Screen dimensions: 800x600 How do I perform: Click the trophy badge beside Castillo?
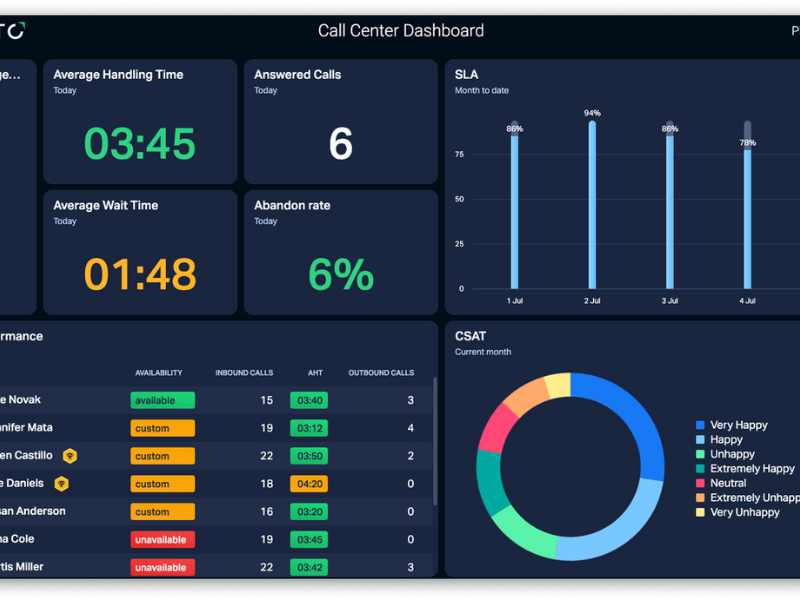pos(70,456)
